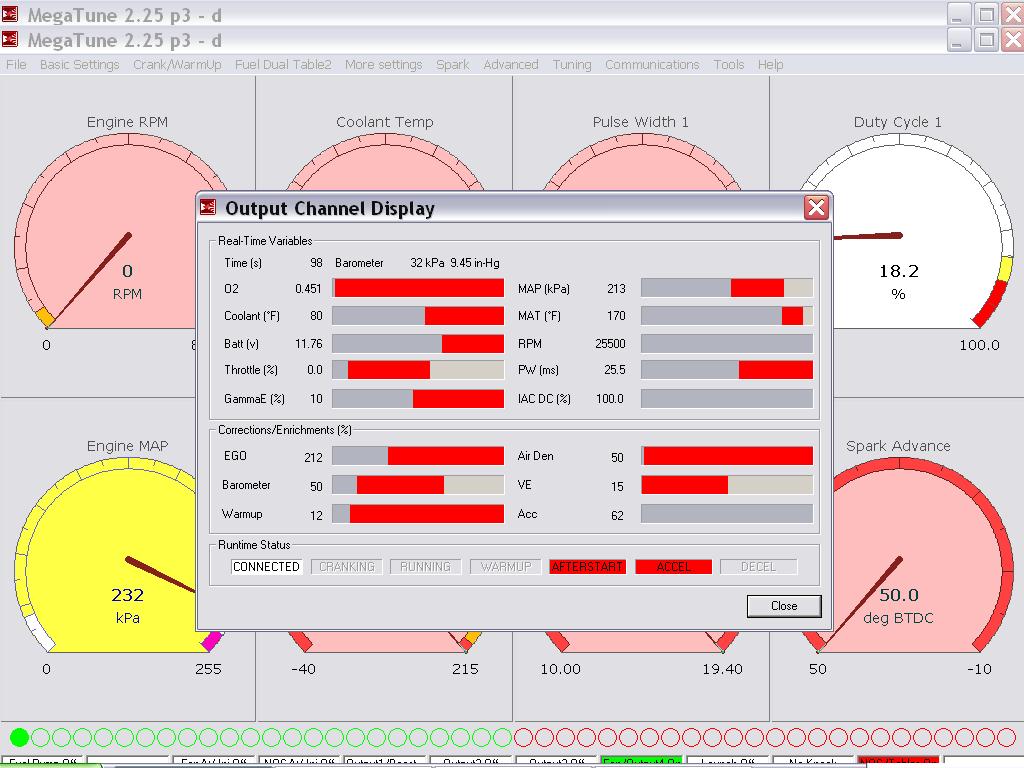Click the red AFTERSTART status indicator
The image size is (1024, 768).
587,567
